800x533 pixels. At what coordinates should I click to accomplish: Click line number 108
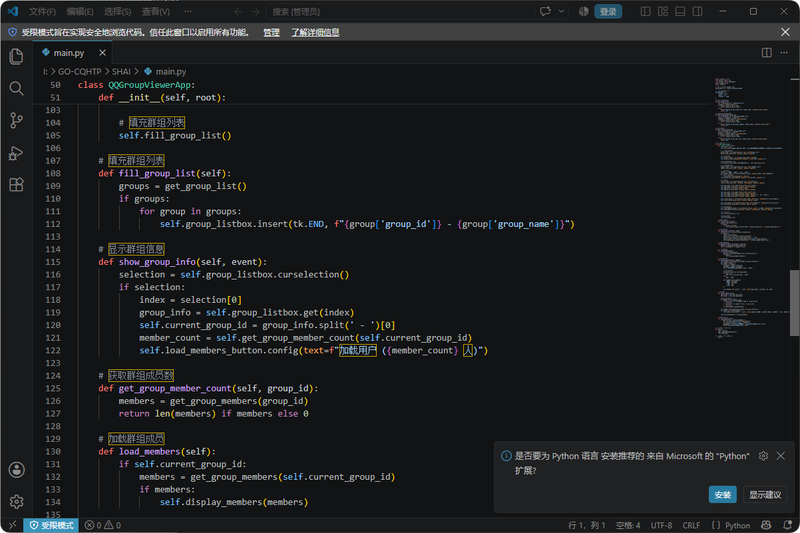(53, 173)
